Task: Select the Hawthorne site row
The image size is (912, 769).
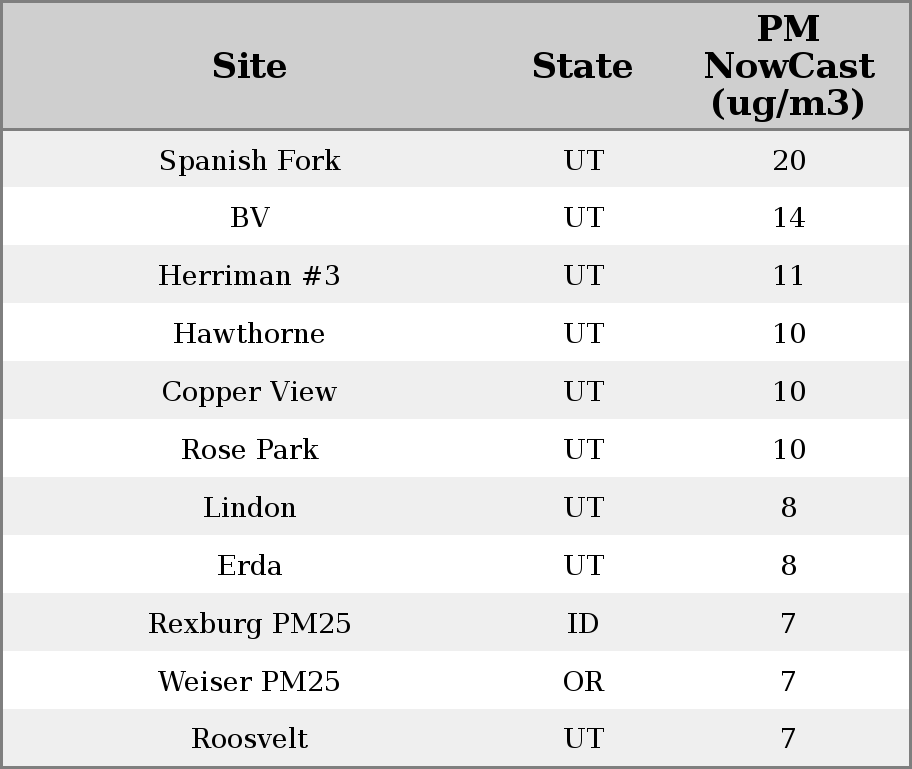Action: (x=249, y=334)
